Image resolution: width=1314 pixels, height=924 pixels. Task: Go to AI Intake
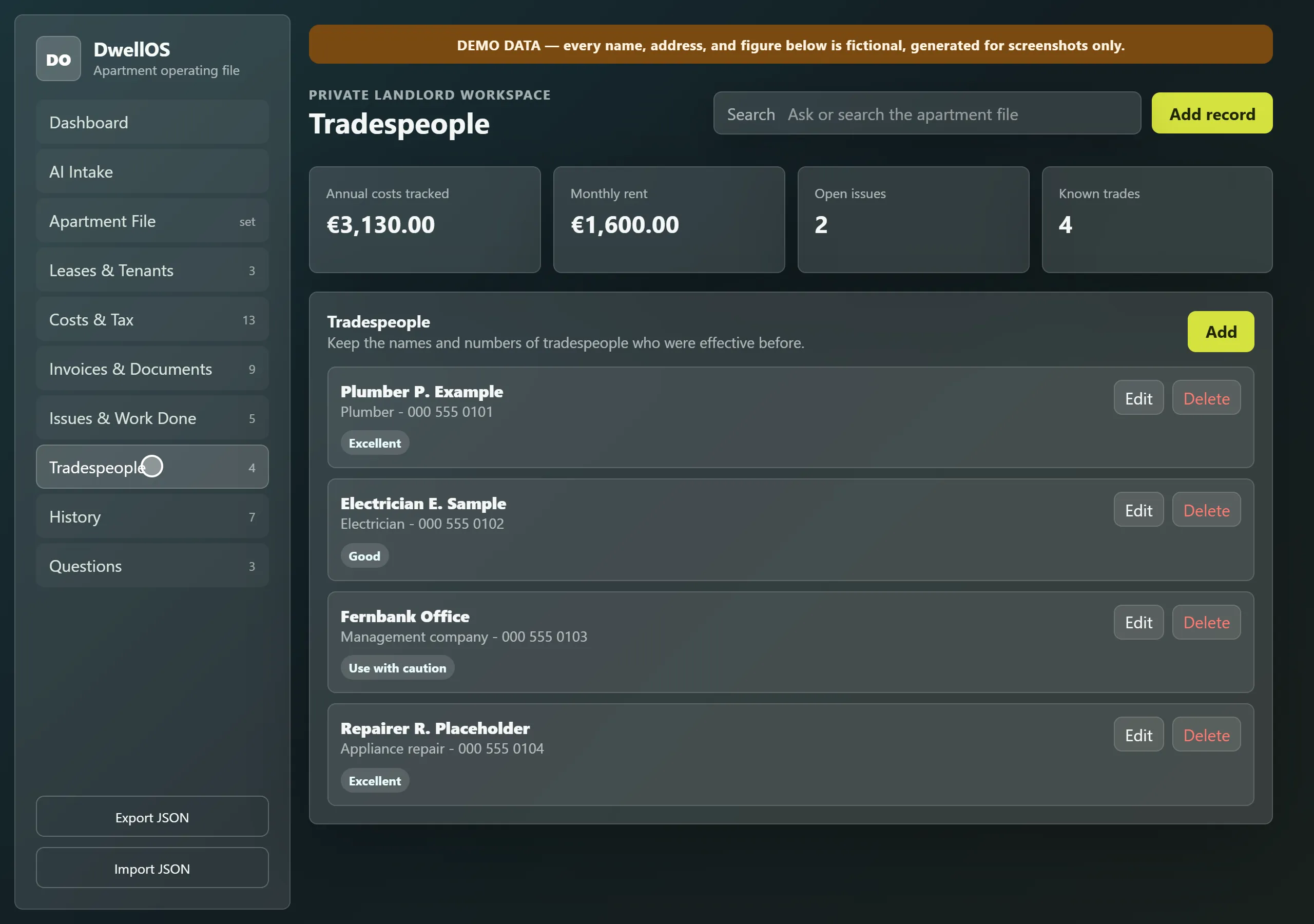pyautogui.click(x=152, y=172)
